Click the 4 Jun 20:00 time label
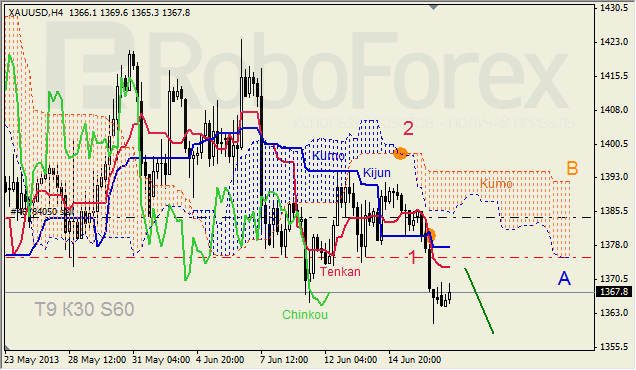The width and height of the screenshot is (636, 370). tap(220, 360)
